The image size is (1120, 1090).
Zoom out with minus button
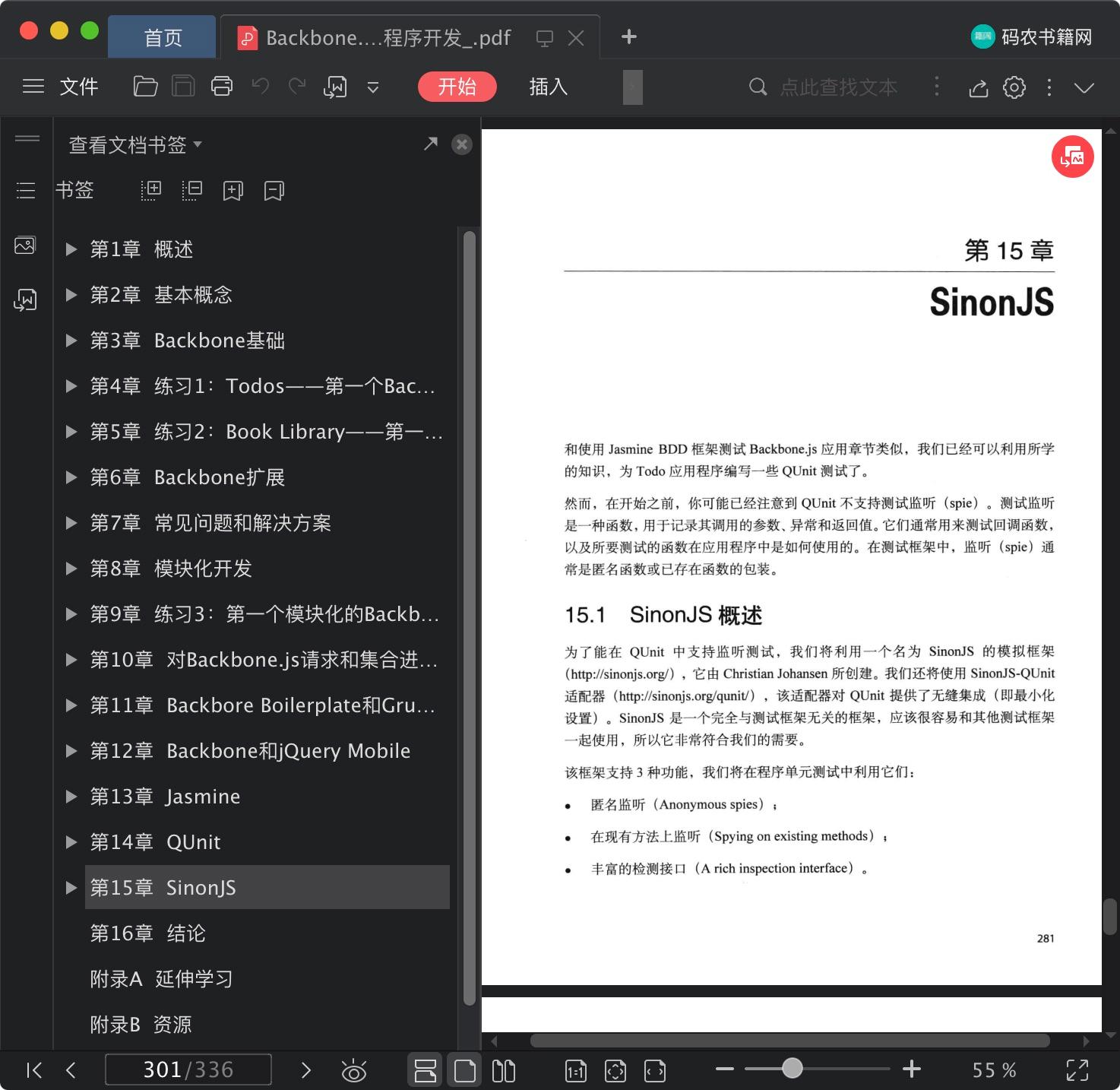[x=725, y=1069]
